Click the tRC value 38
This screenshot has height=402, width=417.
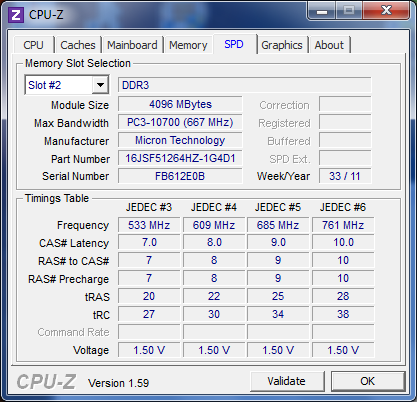click(x=343, y=314)
